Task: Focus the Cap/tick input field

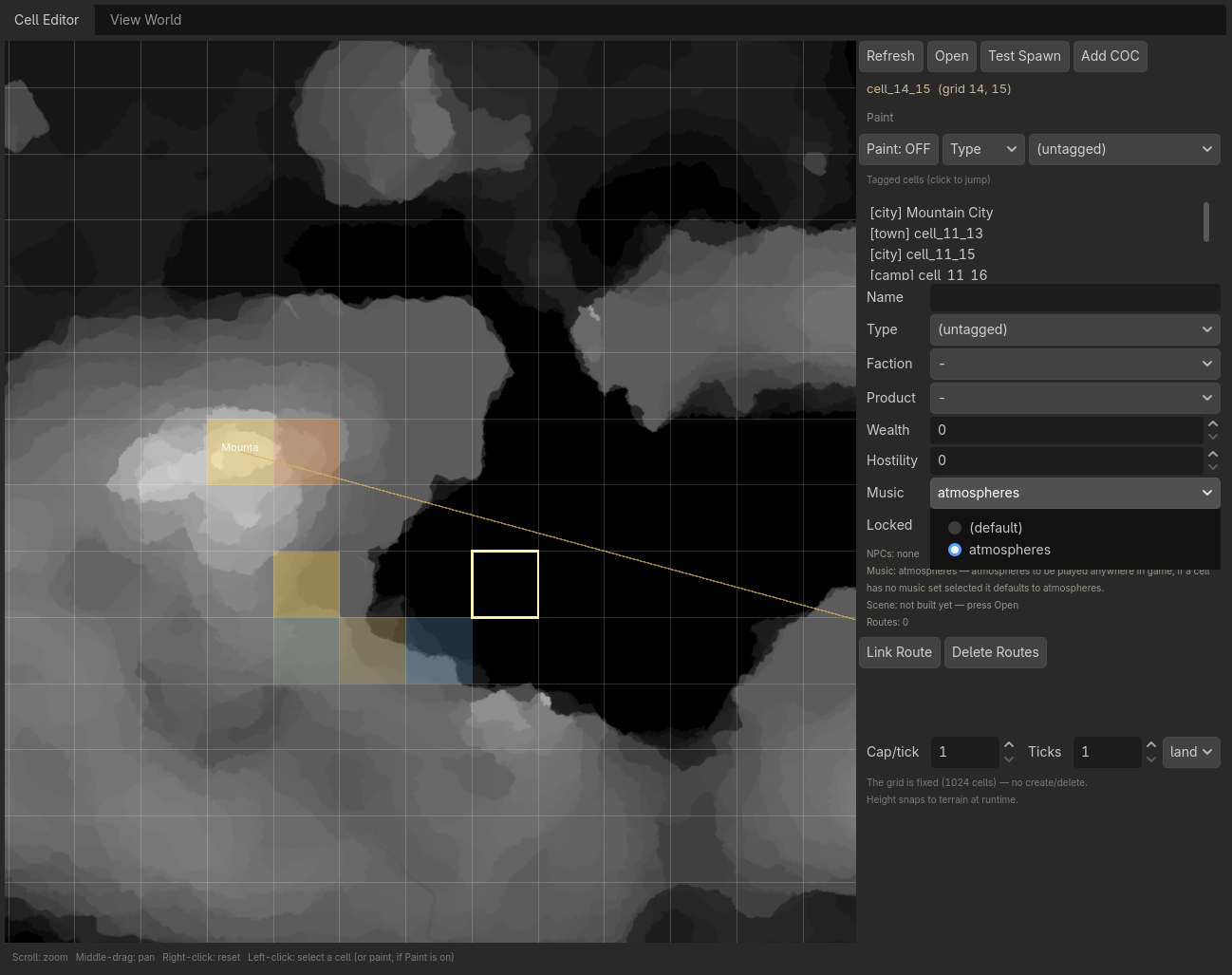Action: point(964,752)
